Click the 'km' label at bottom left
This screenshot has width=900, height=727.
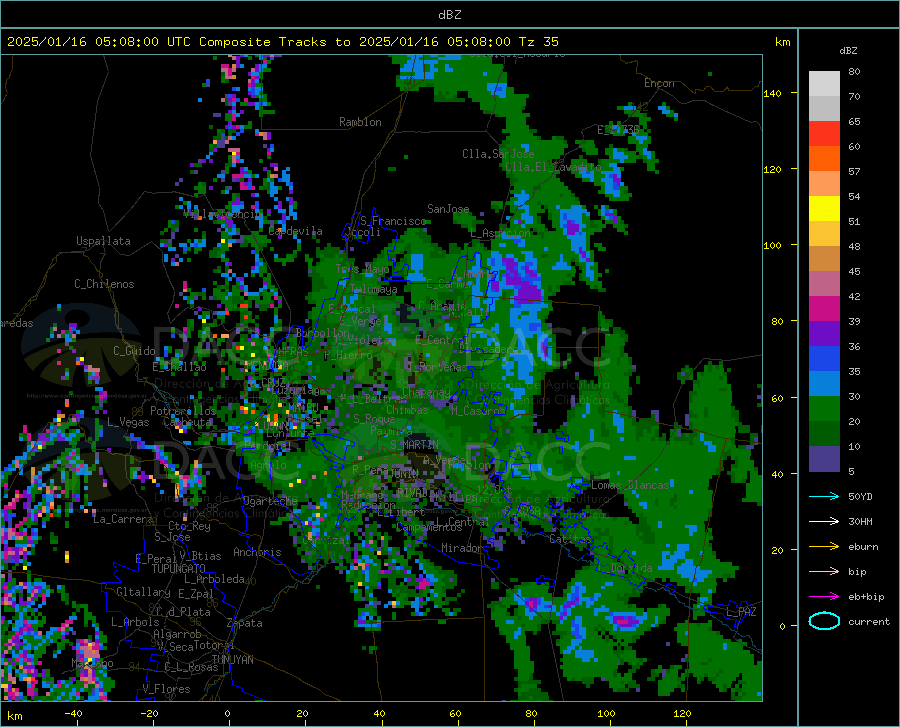coord(14,716)
